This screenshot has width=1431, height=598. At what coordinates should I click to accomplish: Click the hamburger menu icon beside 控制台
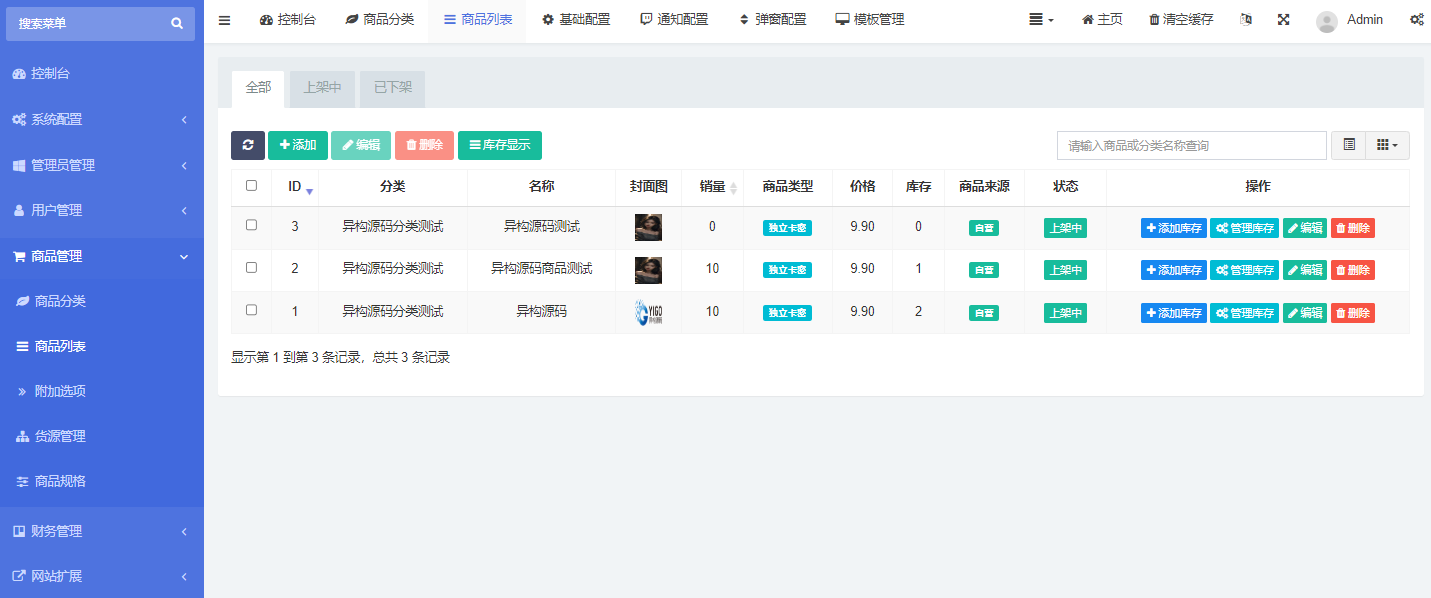(224, 18)
